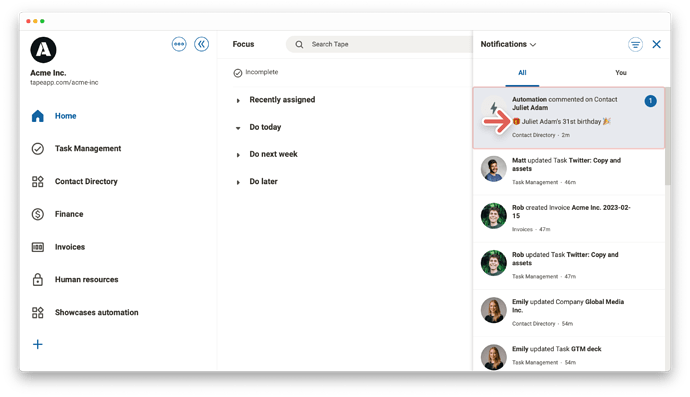Click the Task Management checkmark icon
The height and width of the screenshot is (397, 690).
(38, 149)
